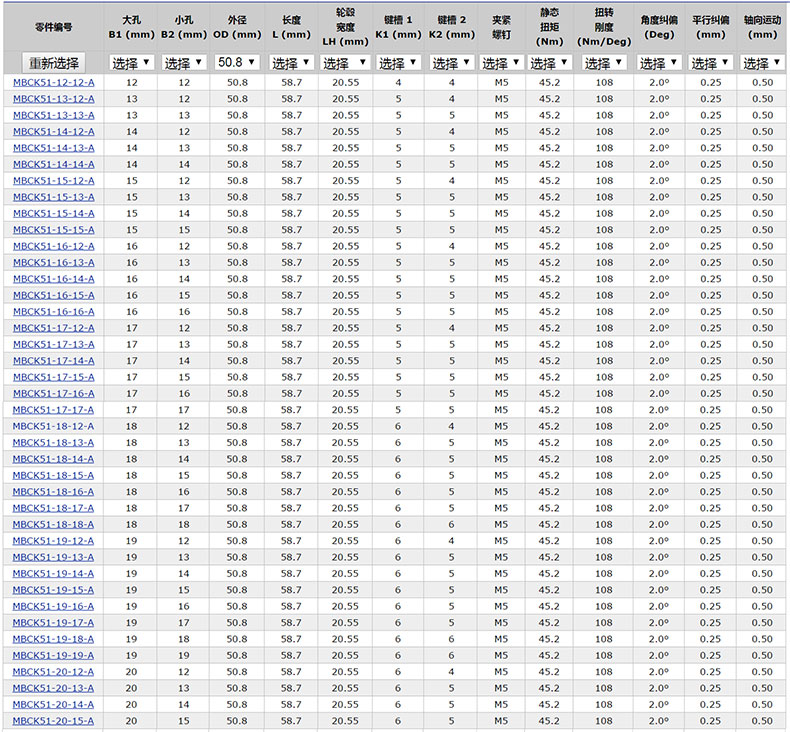Open part link MBCK51-19-19-A
Screen dimensions: 790x732
[54, 656]
